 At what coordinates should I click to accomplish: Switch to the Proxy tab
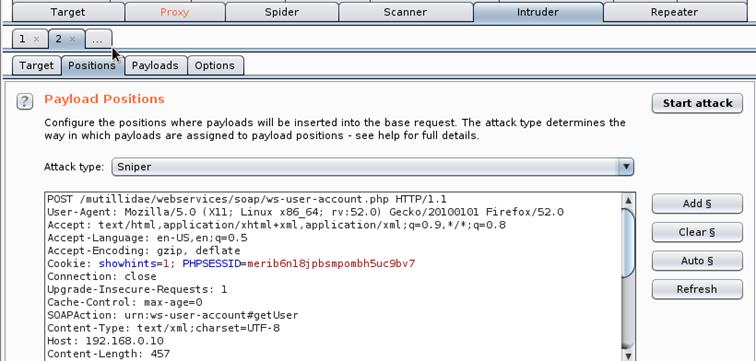[175, 12]
